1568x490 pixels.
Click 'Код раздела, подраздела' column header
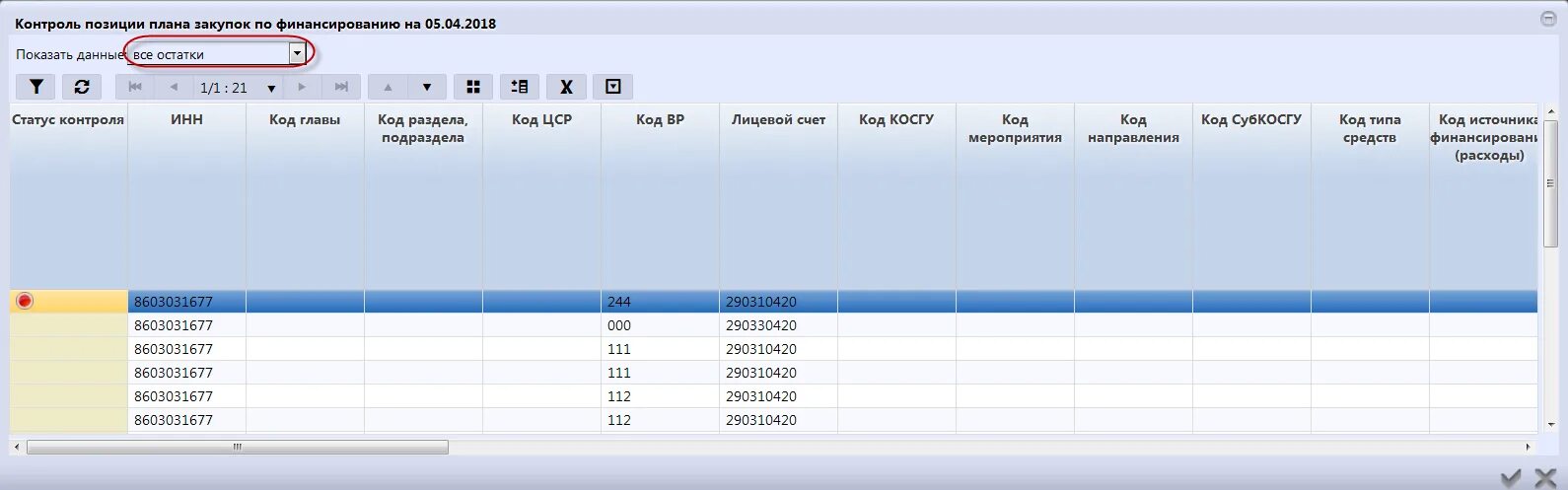(x=423, y=195)
